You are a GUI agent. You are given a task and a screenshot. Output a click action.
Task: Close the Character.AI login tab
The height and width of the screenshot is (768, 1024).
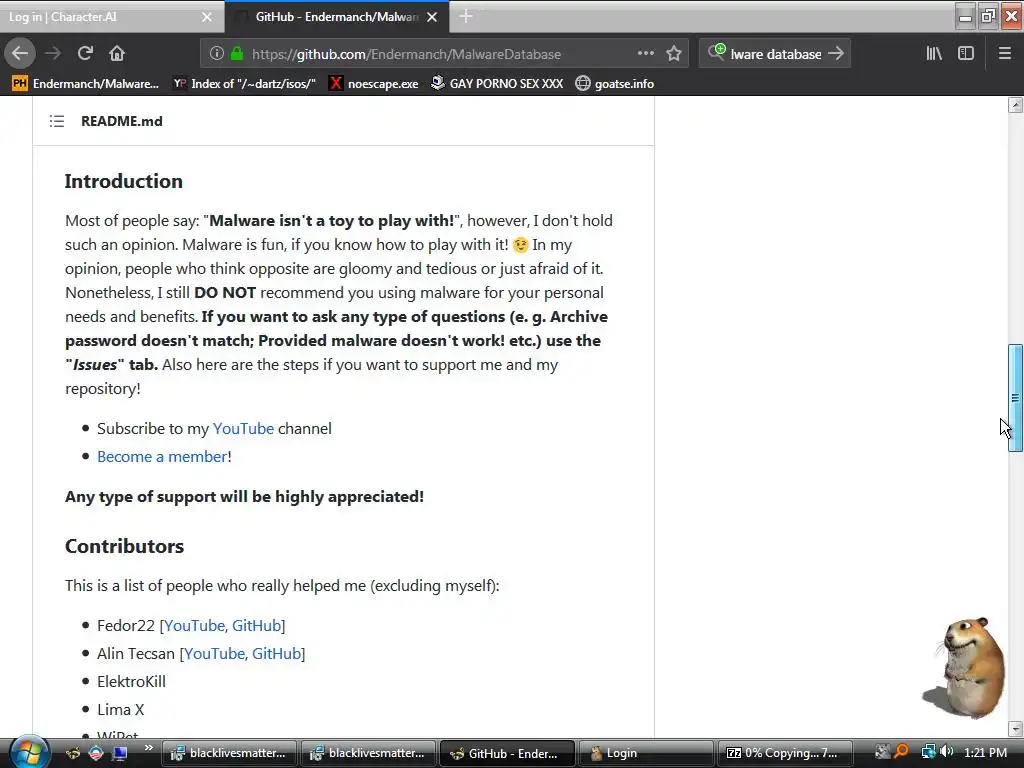tap(207, 17)
